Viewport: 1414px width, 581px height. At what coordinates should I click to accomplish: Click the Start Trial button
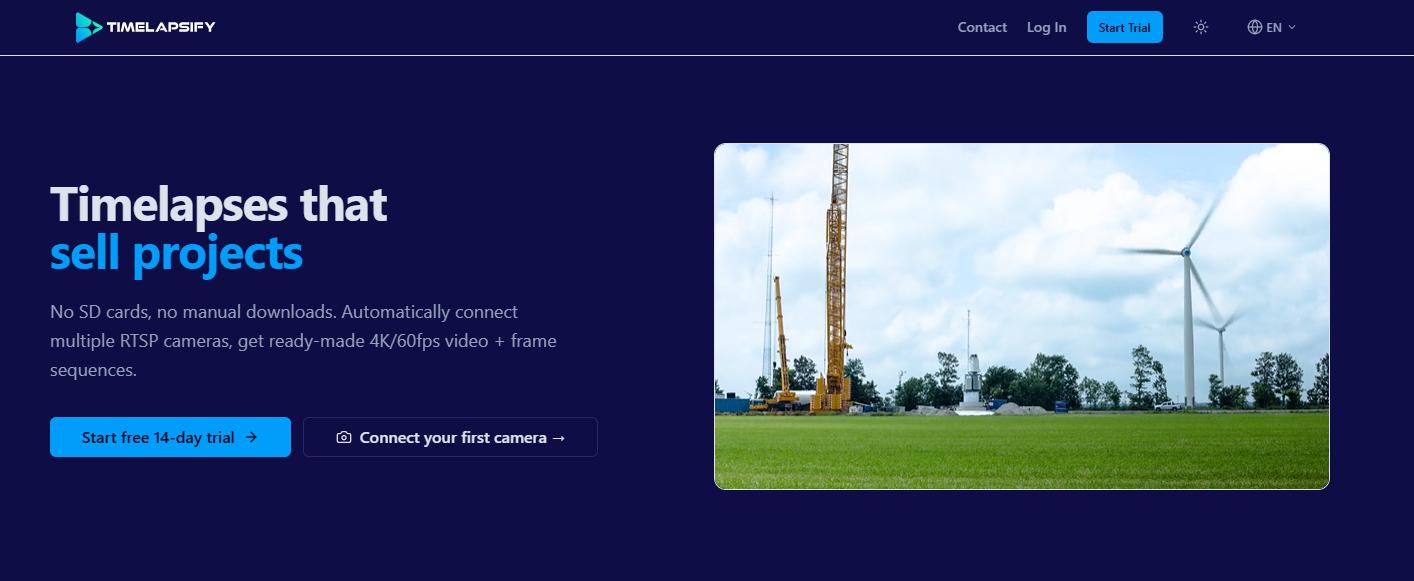pos(1124,27)
